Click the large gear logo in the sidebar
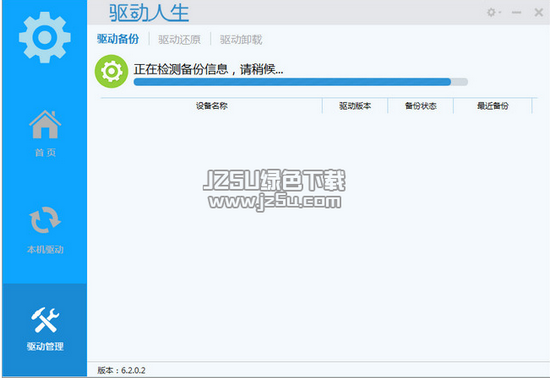This screenshot has height=378, width=550. coord(45,37)
